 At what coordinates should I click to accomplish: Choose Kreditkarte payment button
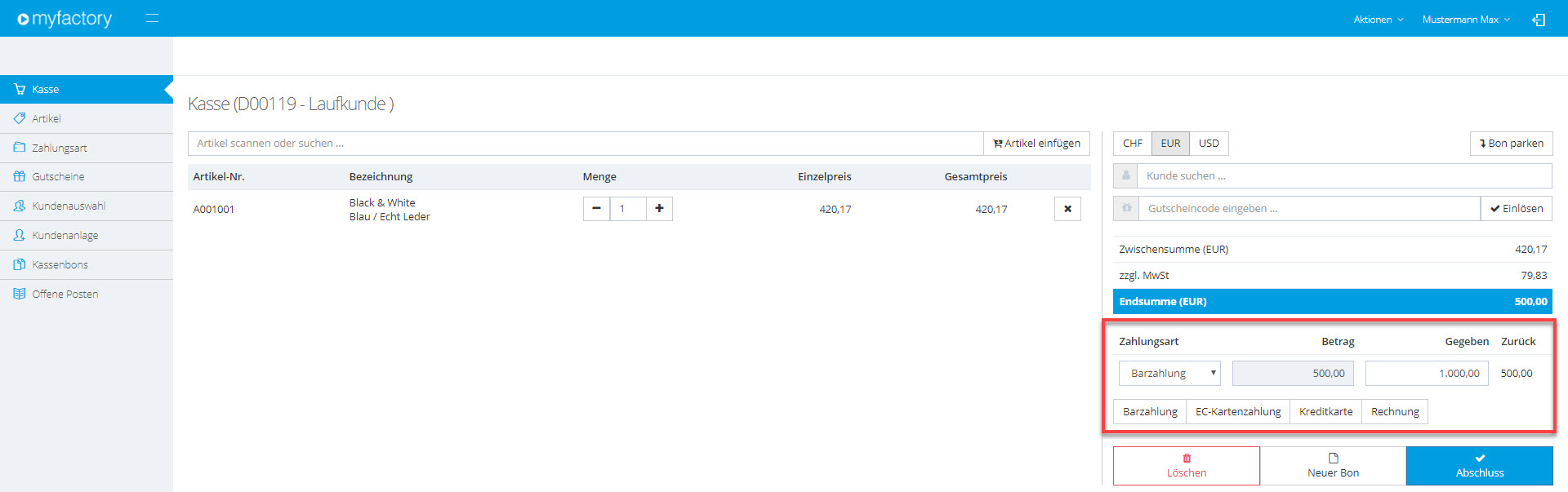coord(1325,412)
